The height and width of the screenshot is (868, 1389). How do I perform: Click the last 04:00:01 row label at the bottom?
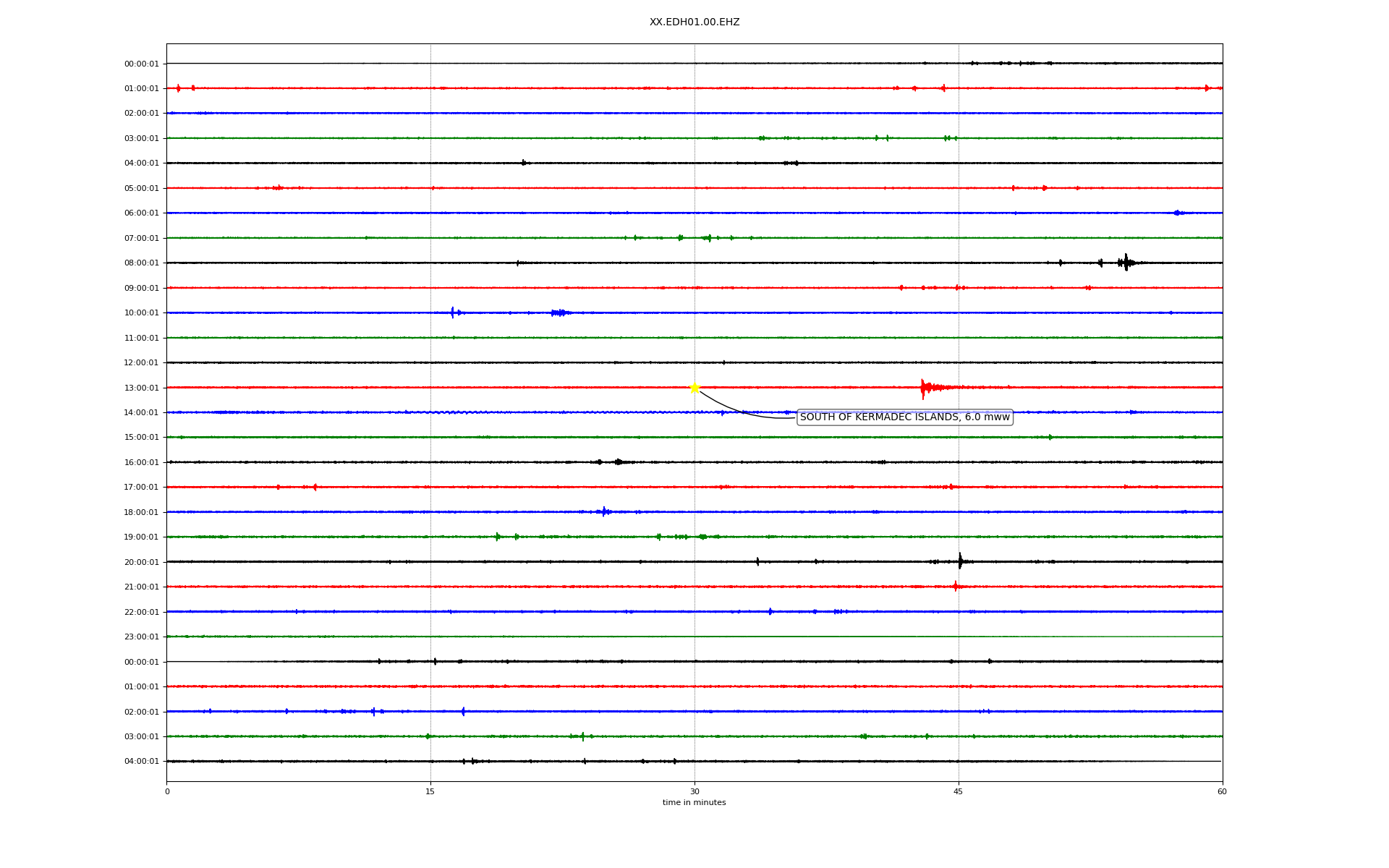coord(141,762)
